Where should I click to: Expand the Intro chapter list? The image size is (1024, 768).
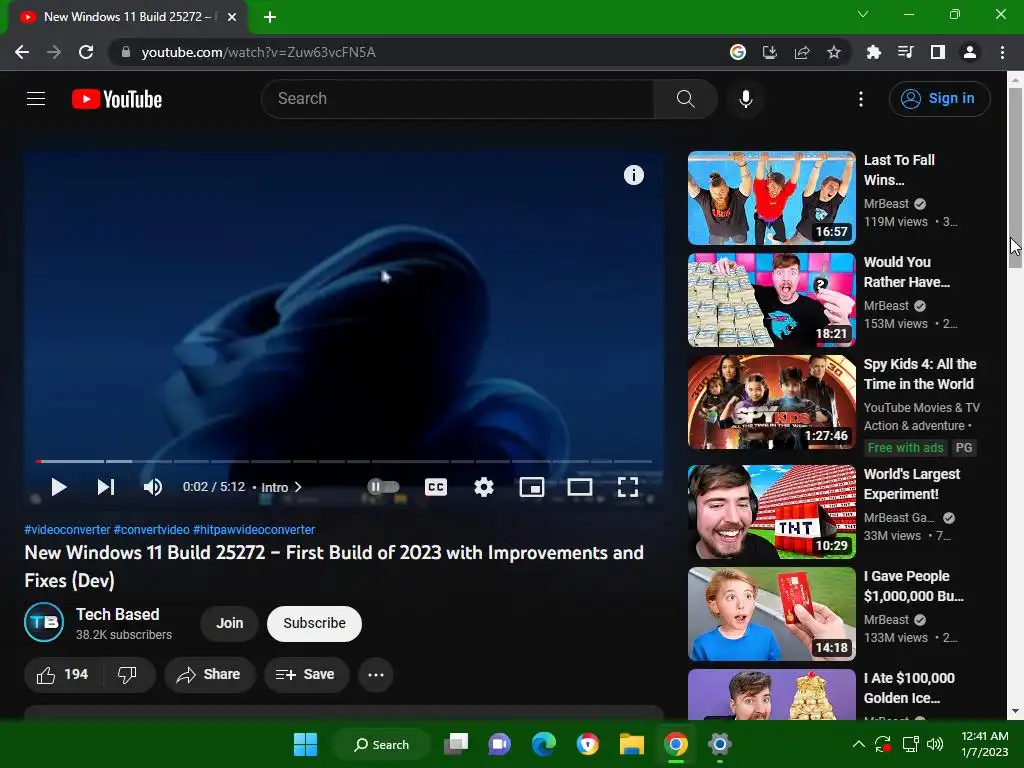pos(281,487)
